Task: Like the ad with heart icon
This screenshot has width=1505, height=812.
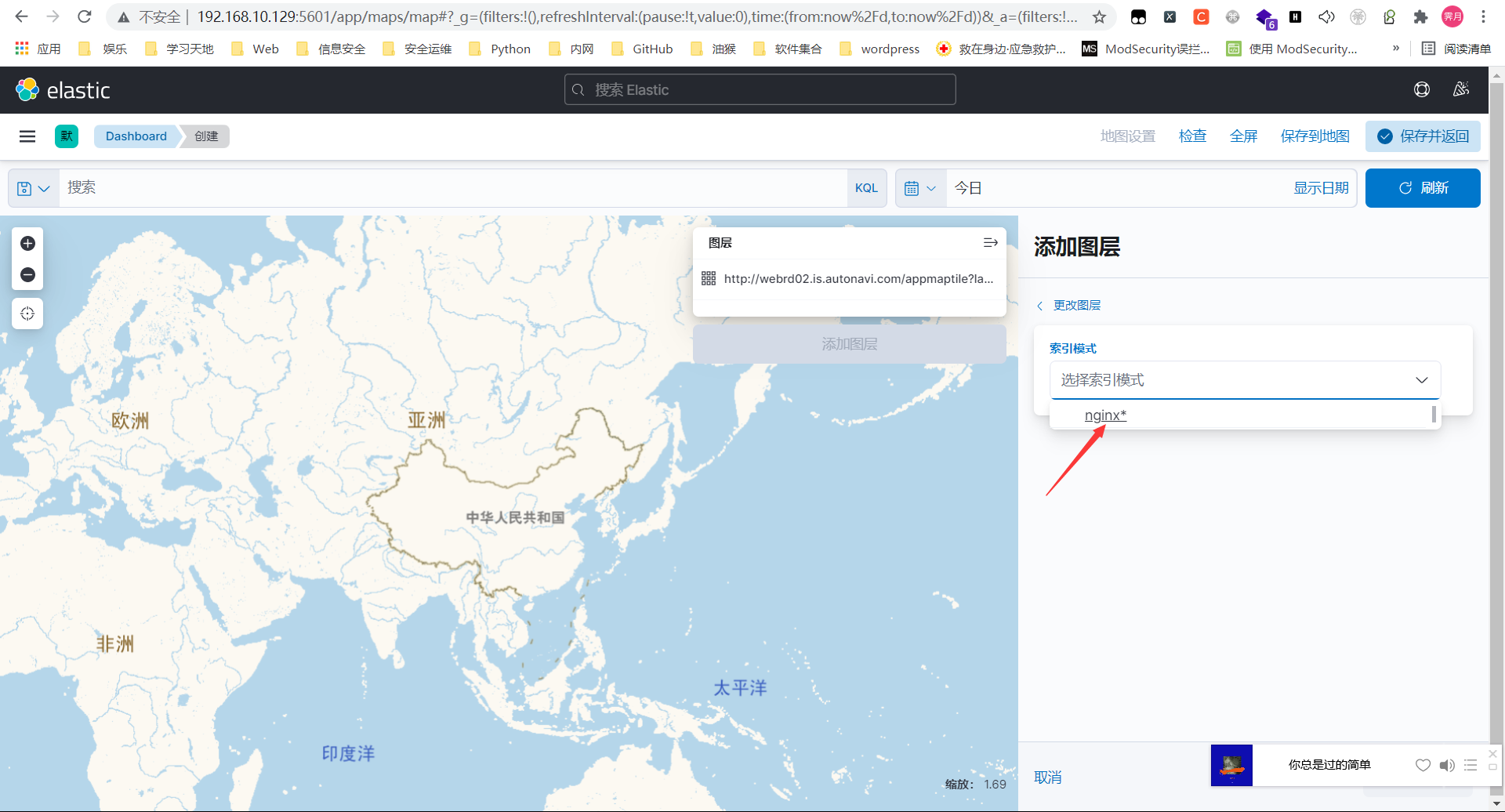Action: pos(1423,765)
